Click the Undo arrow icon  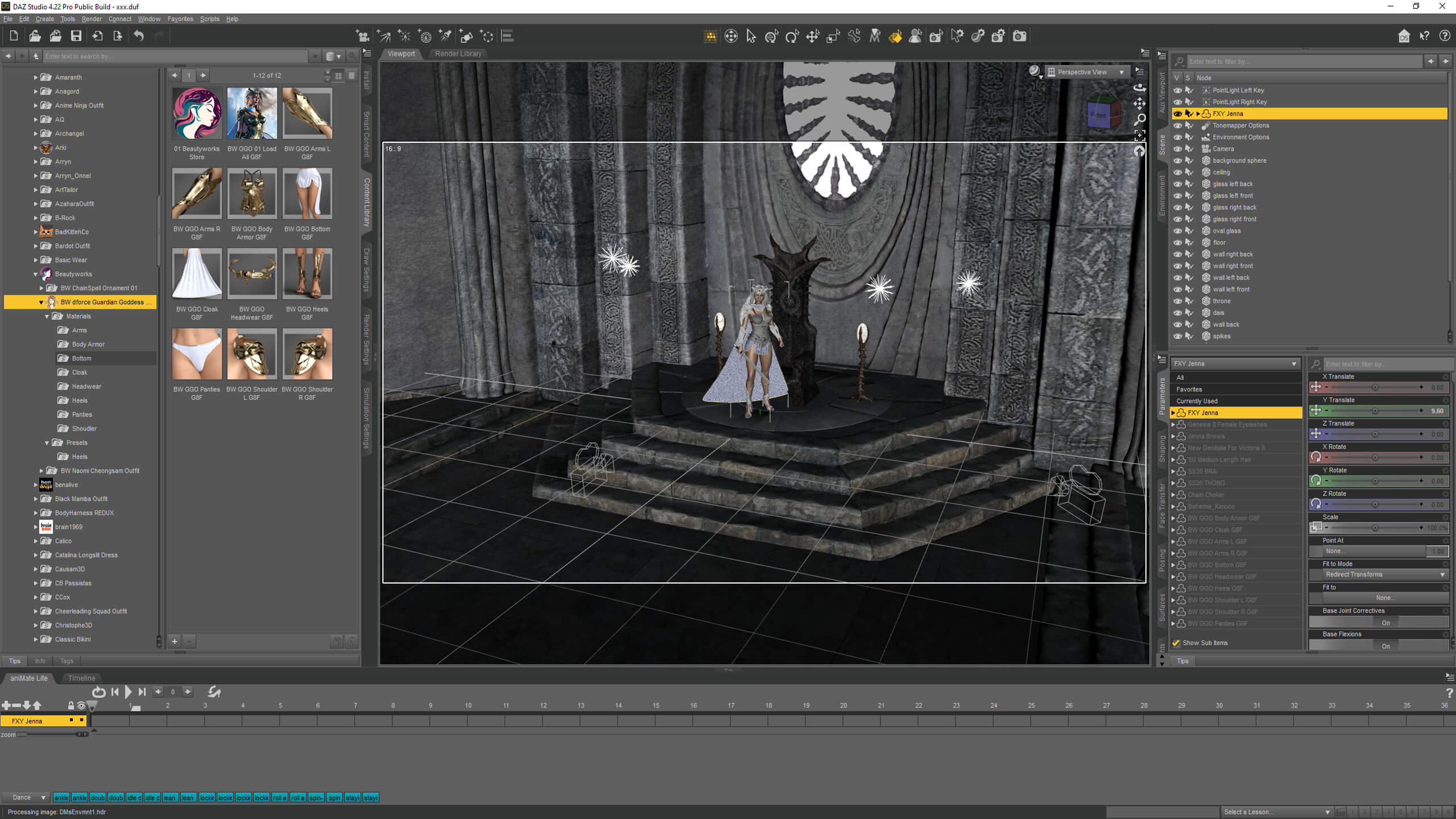139,36
